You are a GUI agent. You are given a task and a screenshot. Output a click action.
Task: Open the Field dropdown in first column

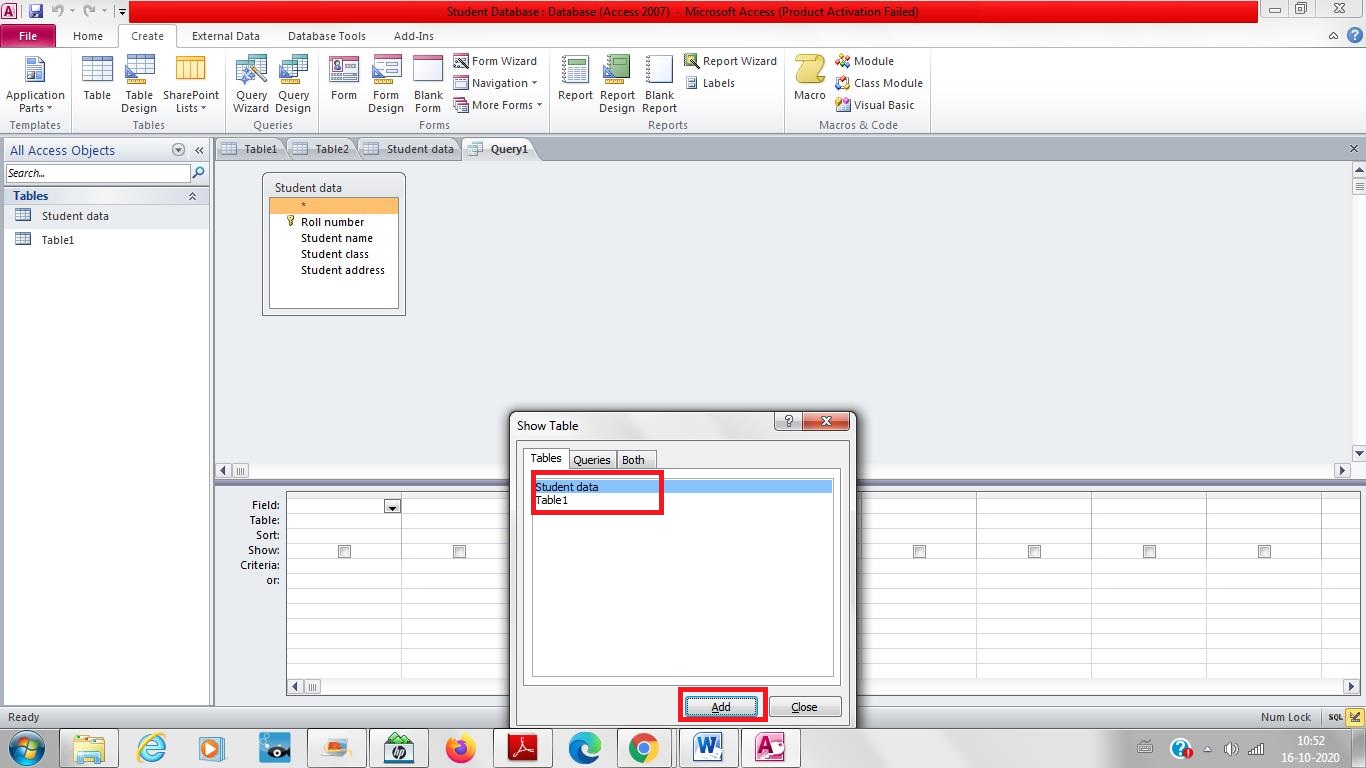point(392,506)
